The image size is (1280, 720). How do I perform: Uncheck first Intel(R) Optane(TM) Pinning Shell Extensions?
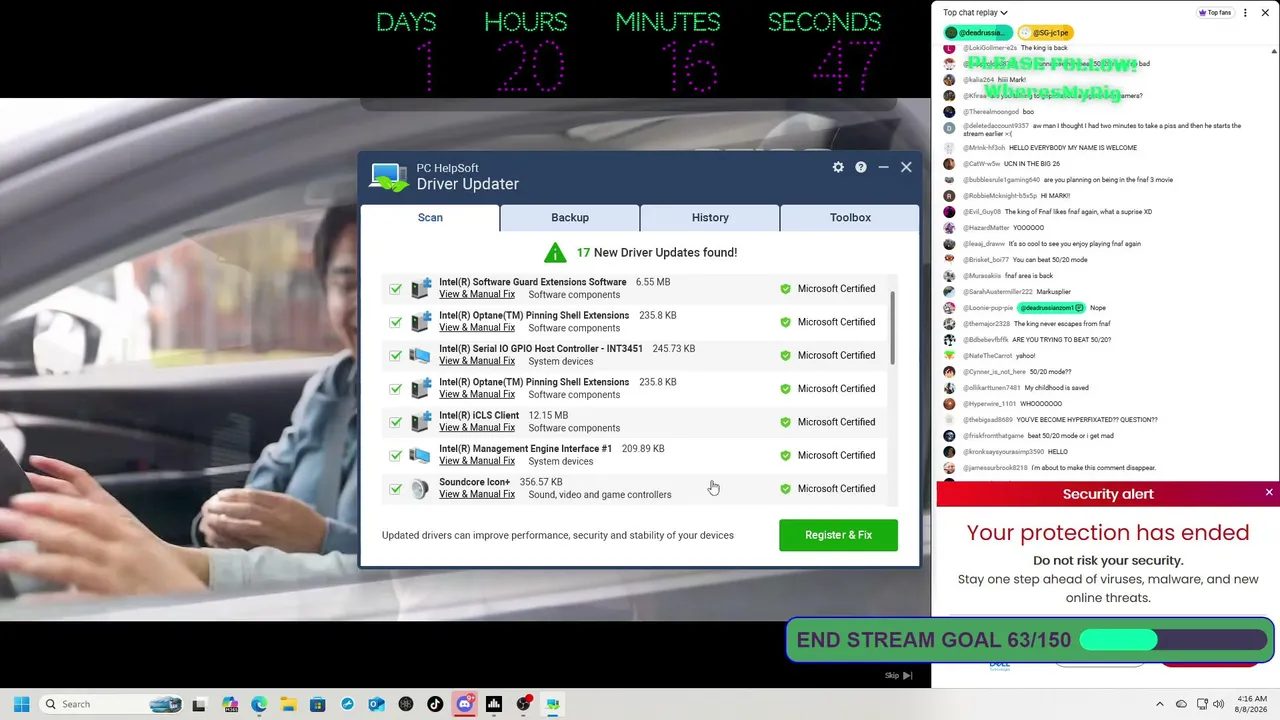pyautogui.click(x=396, y=322)
